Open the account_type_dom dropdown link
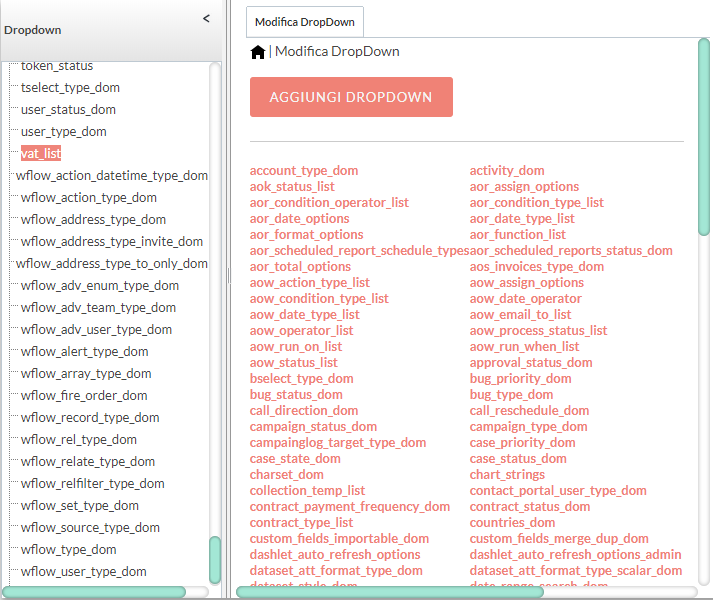Viewport: 713px width, 600px height. click(304, 171)
